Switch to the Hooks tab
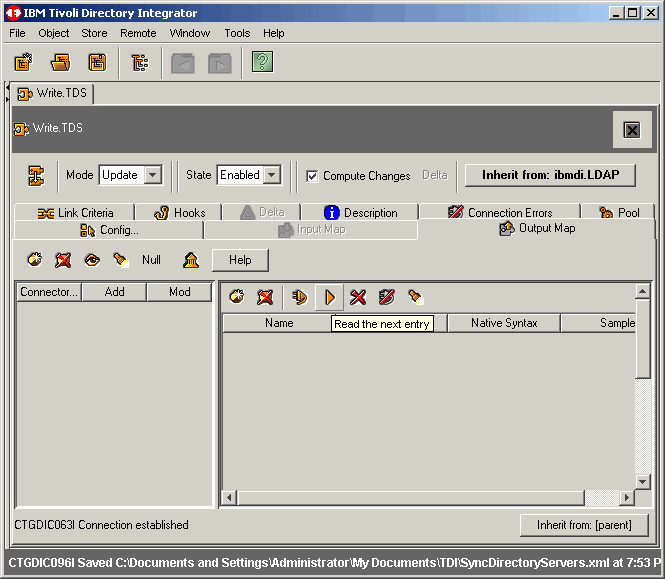This screenshot has height=579, width=665. tap(180, 212)
